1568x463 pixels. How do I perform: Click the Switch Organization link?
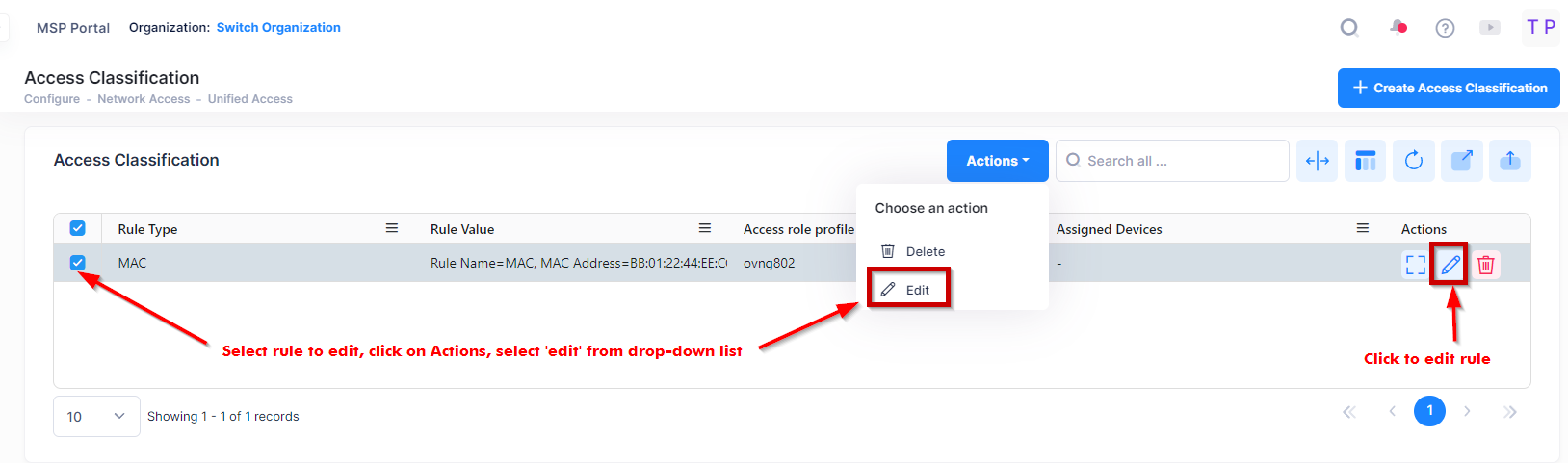pos(278,28)
